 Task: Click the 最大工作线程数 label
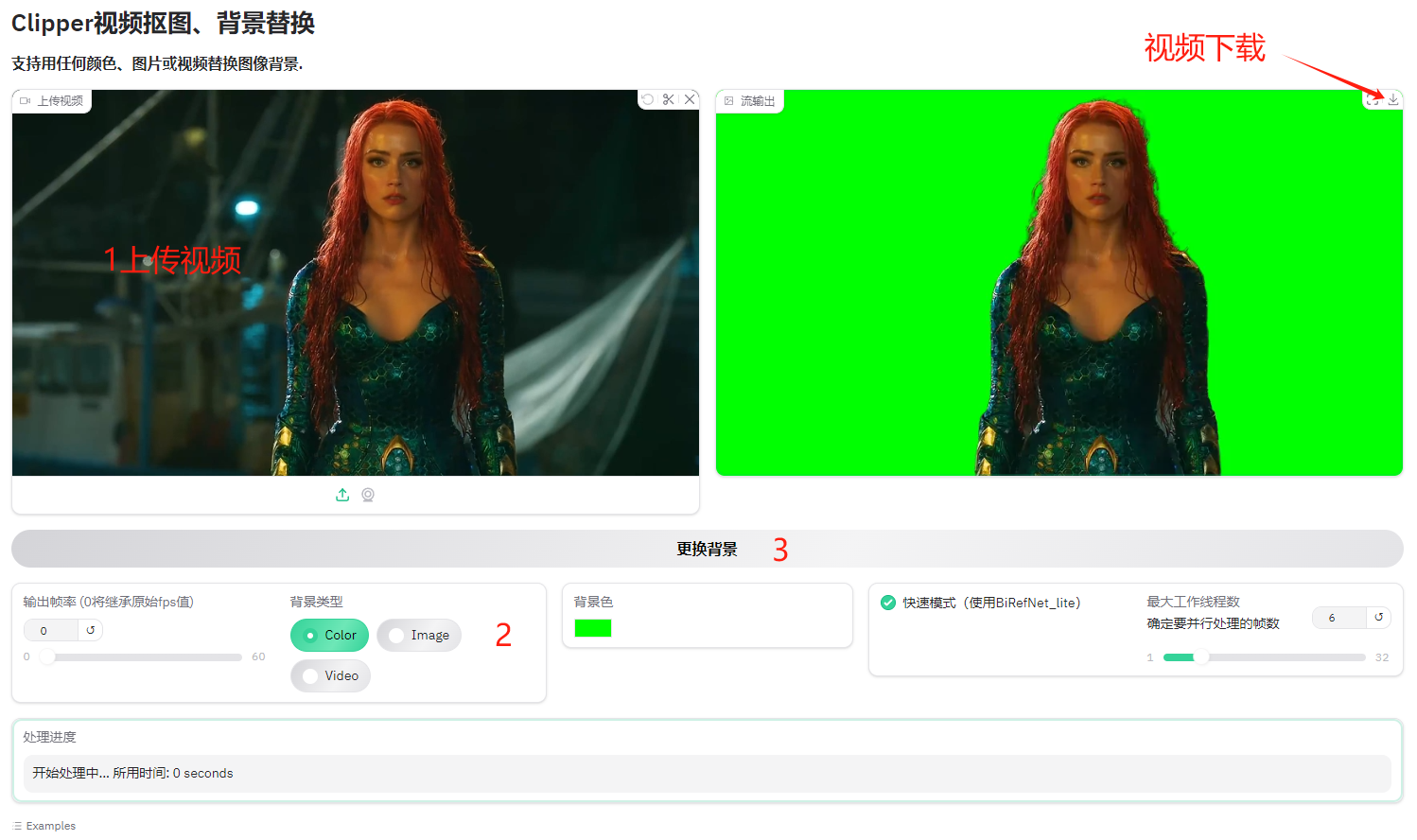[1193, 602]
